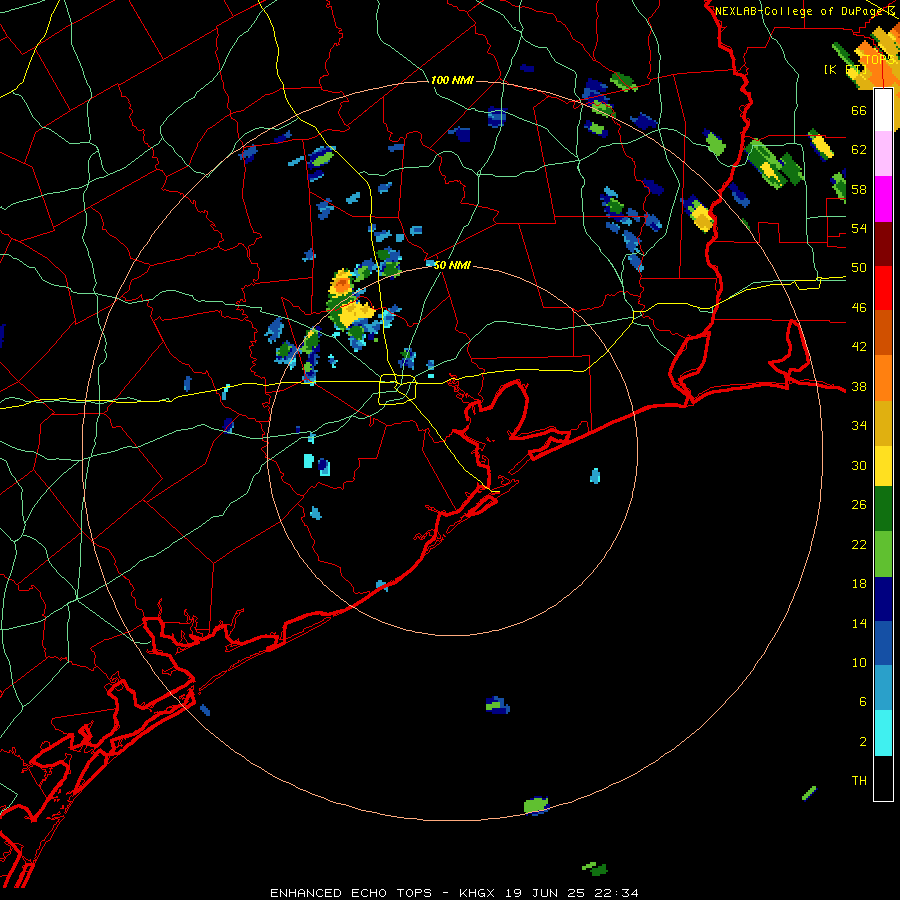Select the 2 value on the legend
Image resolution: width=900 pixels, height=900 pixels.
[863, 742]
